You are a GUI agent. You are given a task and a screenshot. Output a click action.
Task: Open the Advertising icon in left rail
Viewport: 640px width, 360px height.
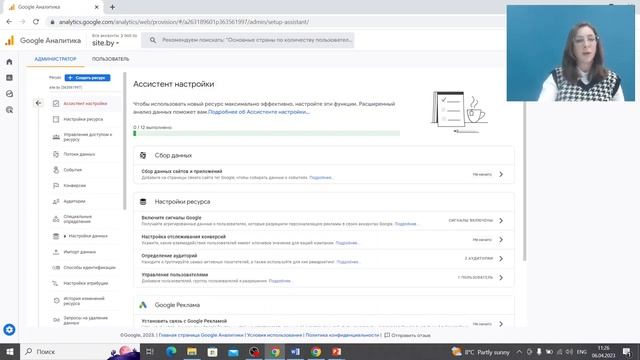click(x=9, y=110)
